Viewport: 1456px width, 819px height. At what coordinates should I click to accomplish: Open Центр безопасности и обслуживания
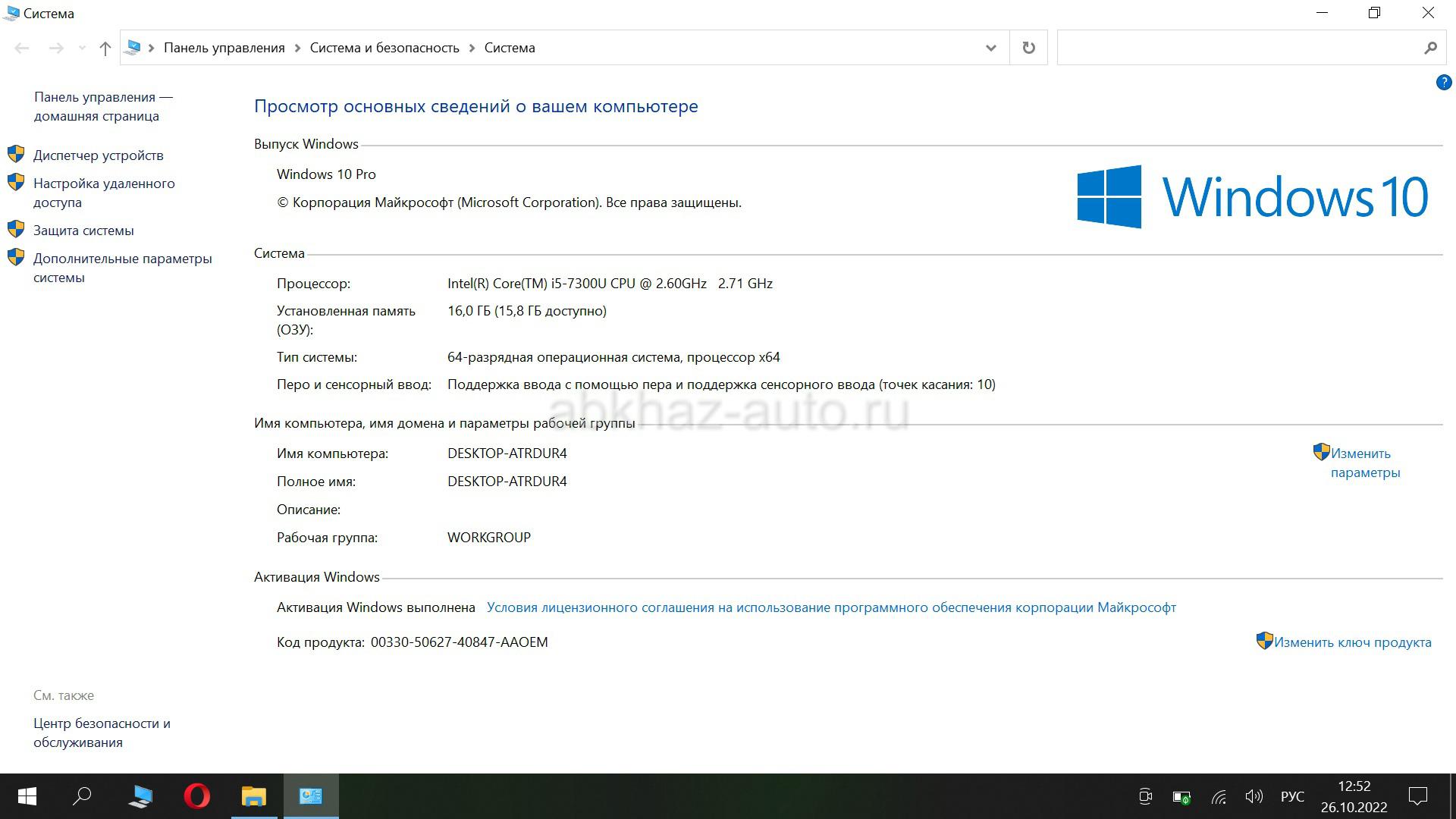click(x=102, y=733)
